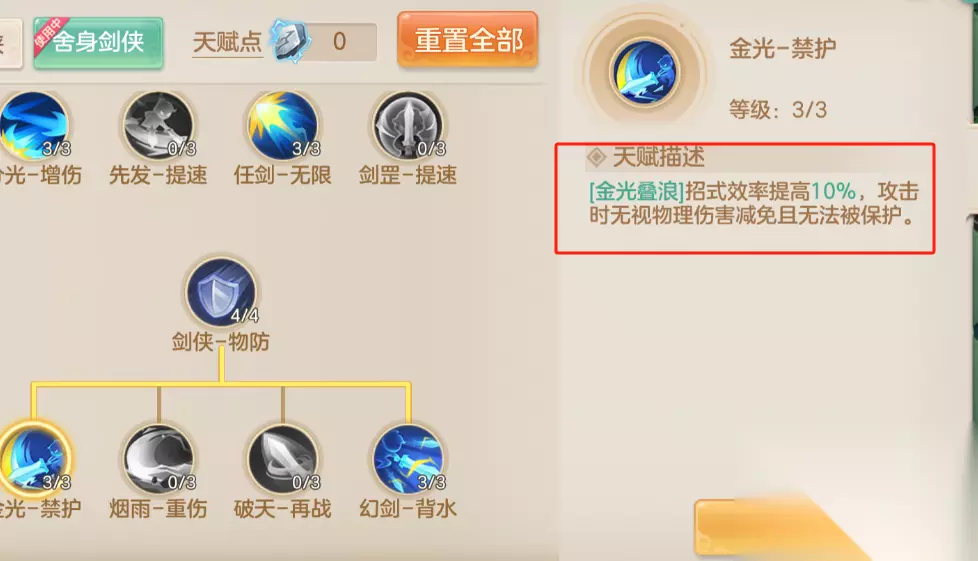The image size is (978, 561).
Task: Select the 任剑-无限 talent icon
Action: pos(283,127)
